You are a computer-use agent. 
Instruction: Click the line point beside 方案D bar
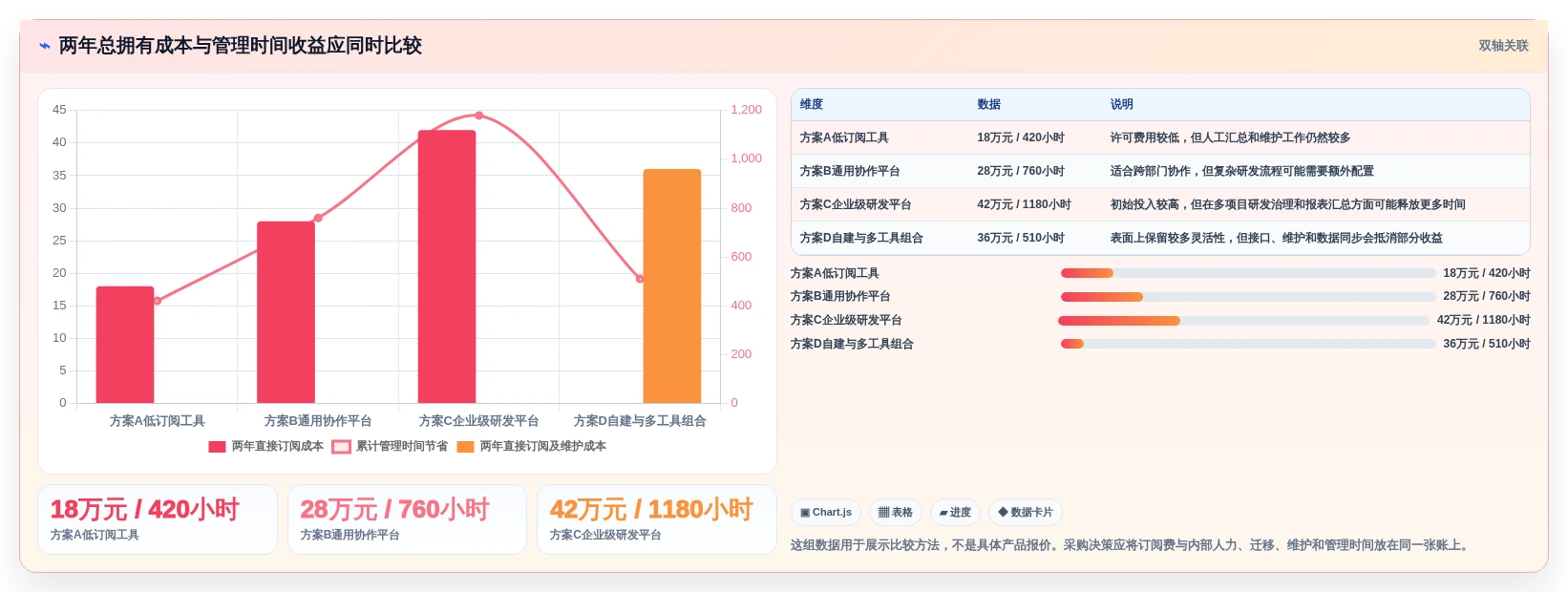pyautogui.click(x=640, y=279)
